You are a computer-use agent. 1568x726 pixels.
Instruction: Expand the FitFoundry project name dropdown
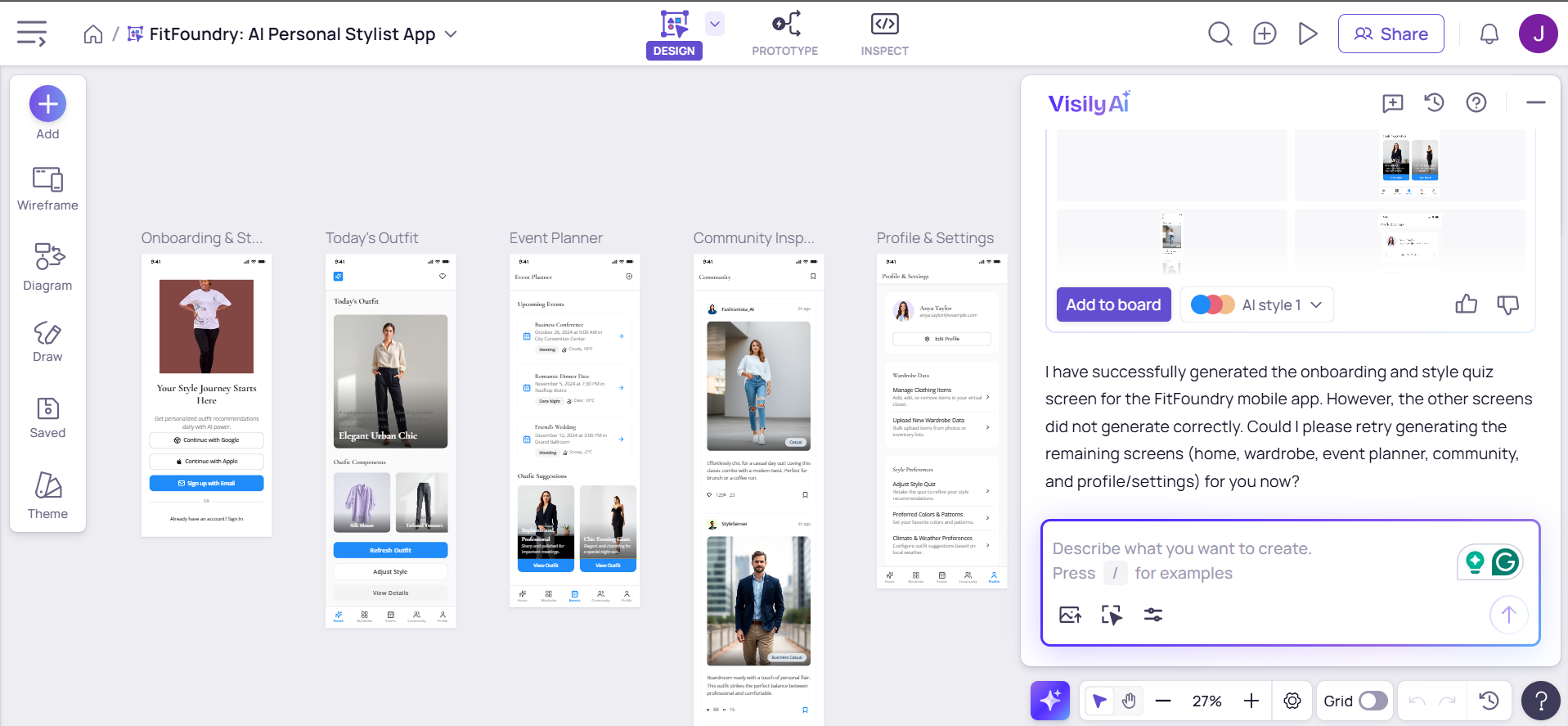(x=451, y=34)
